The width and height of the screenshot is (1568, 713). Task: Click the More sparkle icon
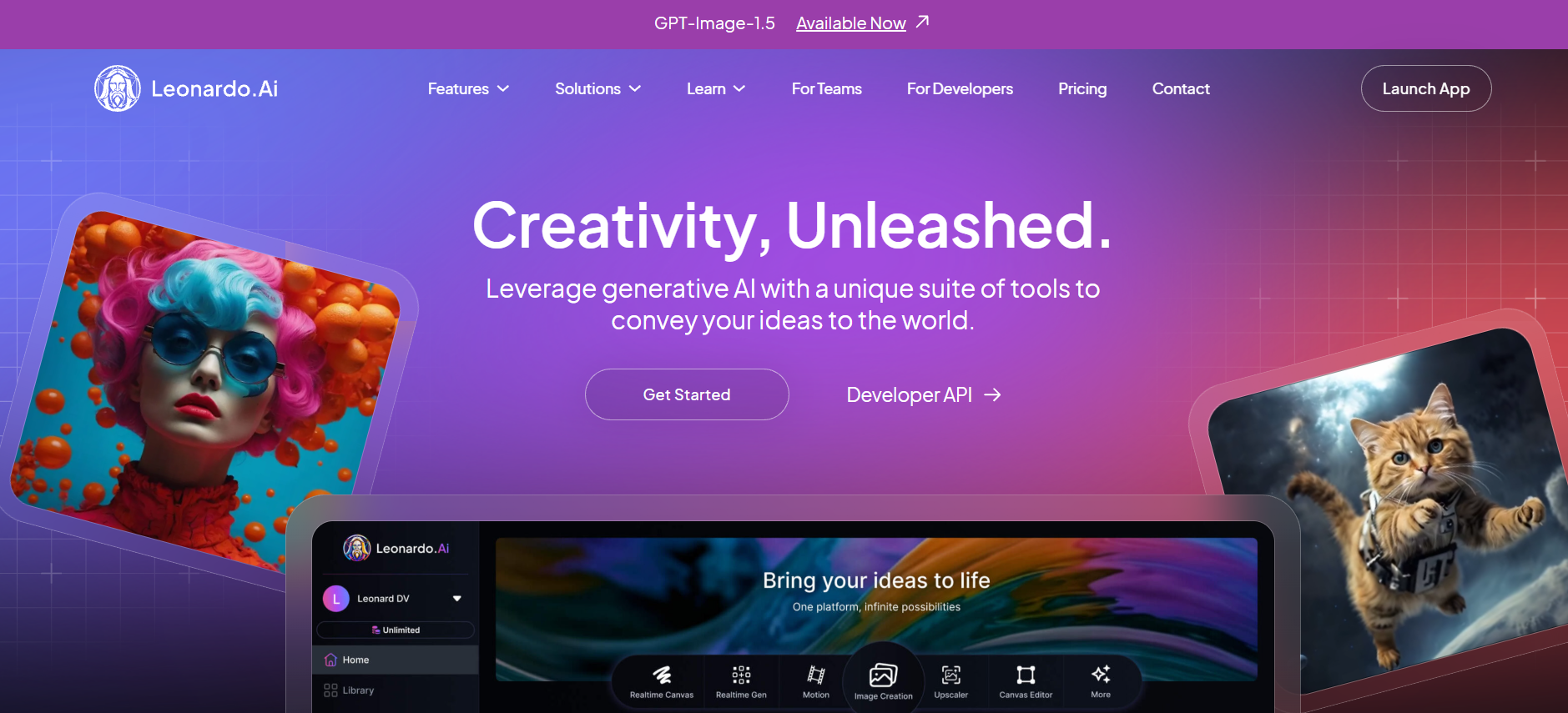point(1101,674)
